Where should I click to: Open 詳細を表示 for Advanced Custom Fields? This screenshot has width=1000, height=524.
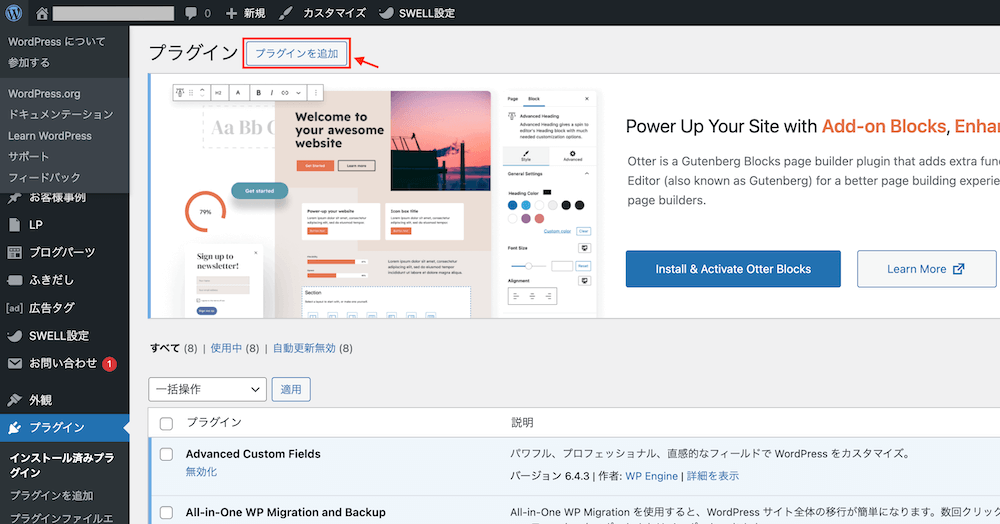click(712, 476)
